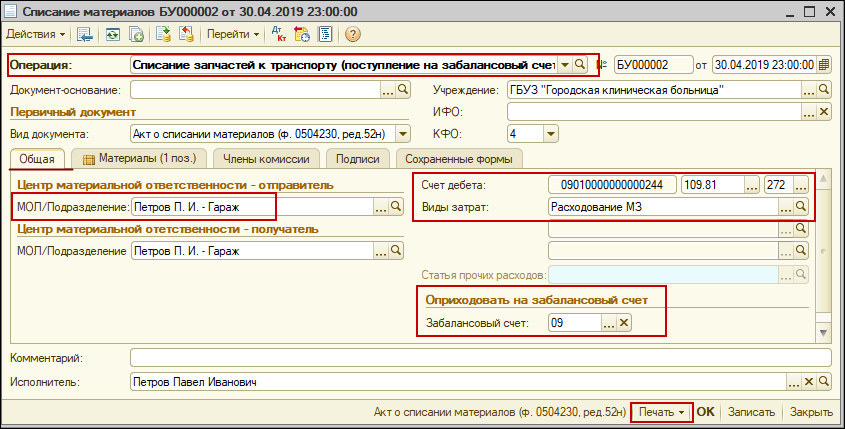Open the Перейти menu
Image resolution: width=845 pixels, height=429 pixels.
233,34
